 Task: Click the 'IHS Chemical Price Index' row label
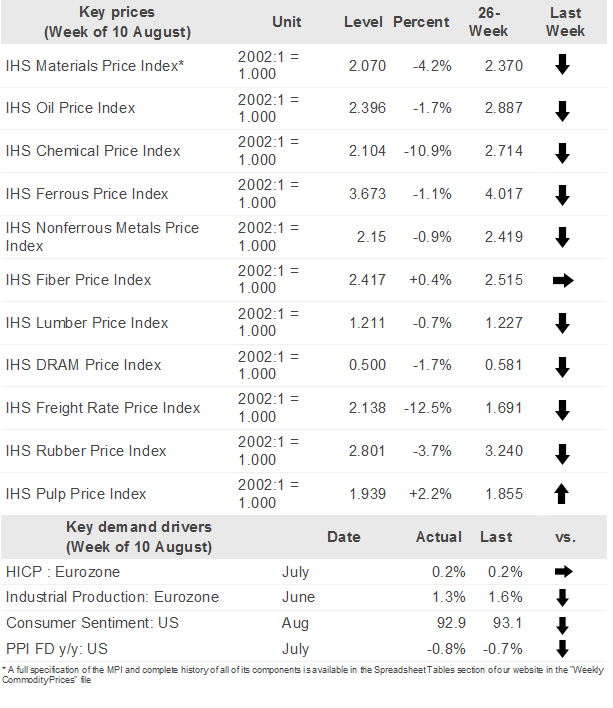93,151
